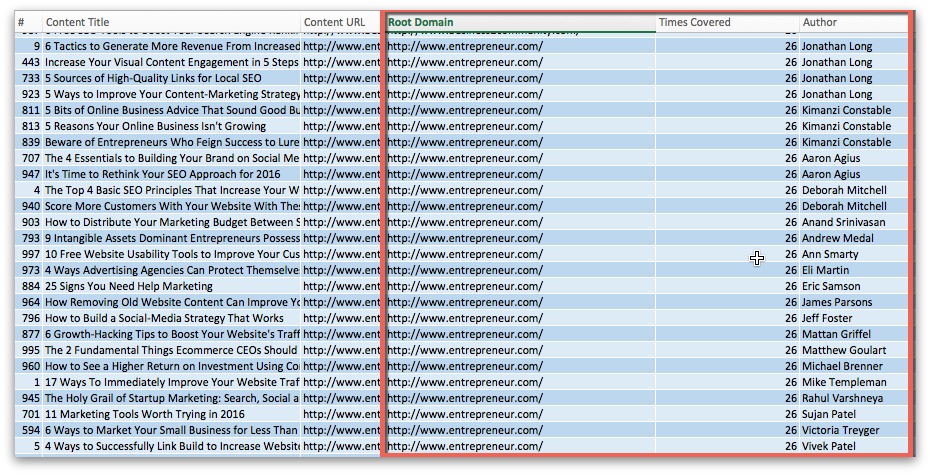Click author cell Michael Brenner
Screen dimensions: 930x475
tap(853, 366)
